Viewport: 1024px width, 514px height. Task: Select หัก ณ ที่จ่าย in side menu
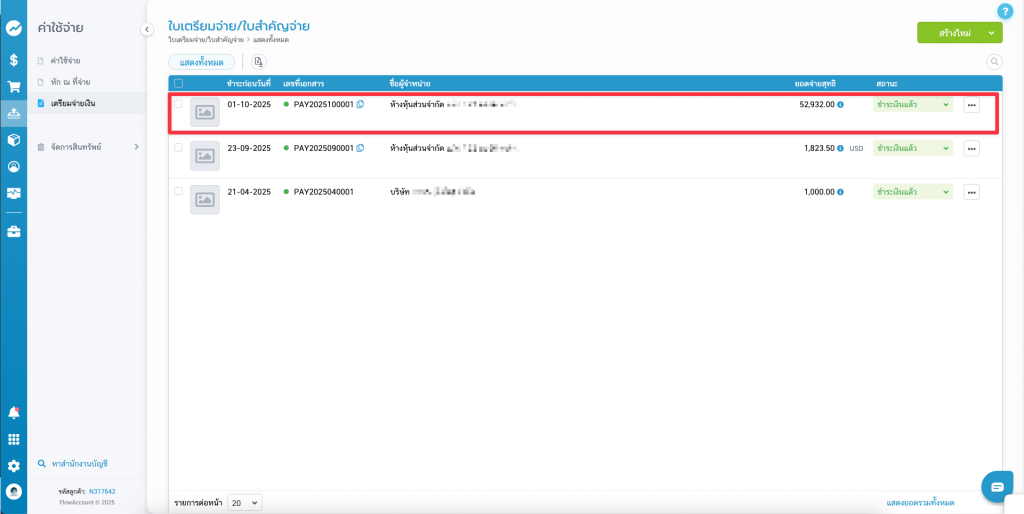(70, 82)
